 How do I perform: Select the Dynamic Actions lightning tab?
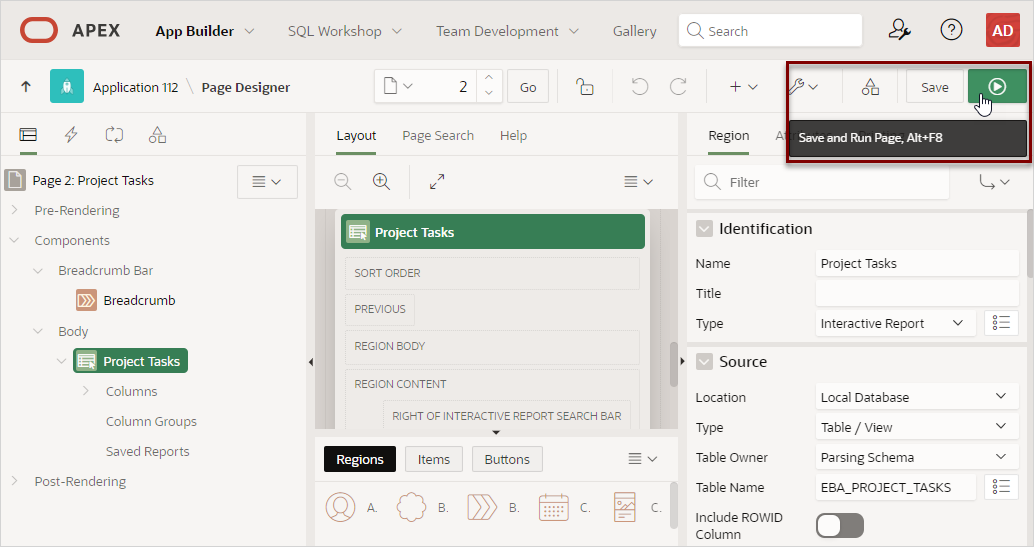point(71,135)
